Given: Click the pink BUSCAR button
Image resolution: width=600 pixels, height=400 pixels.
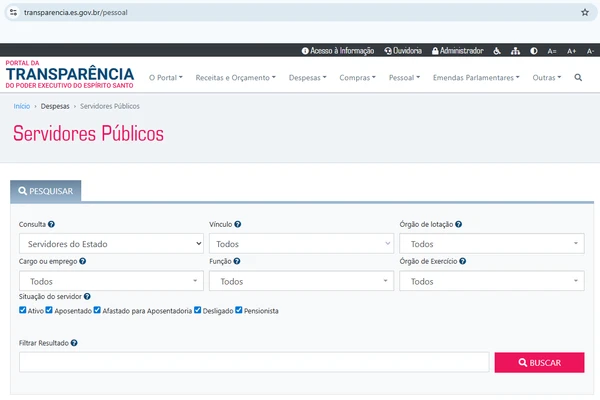Looking at the screenshot, I should click(x=539, y=363).
